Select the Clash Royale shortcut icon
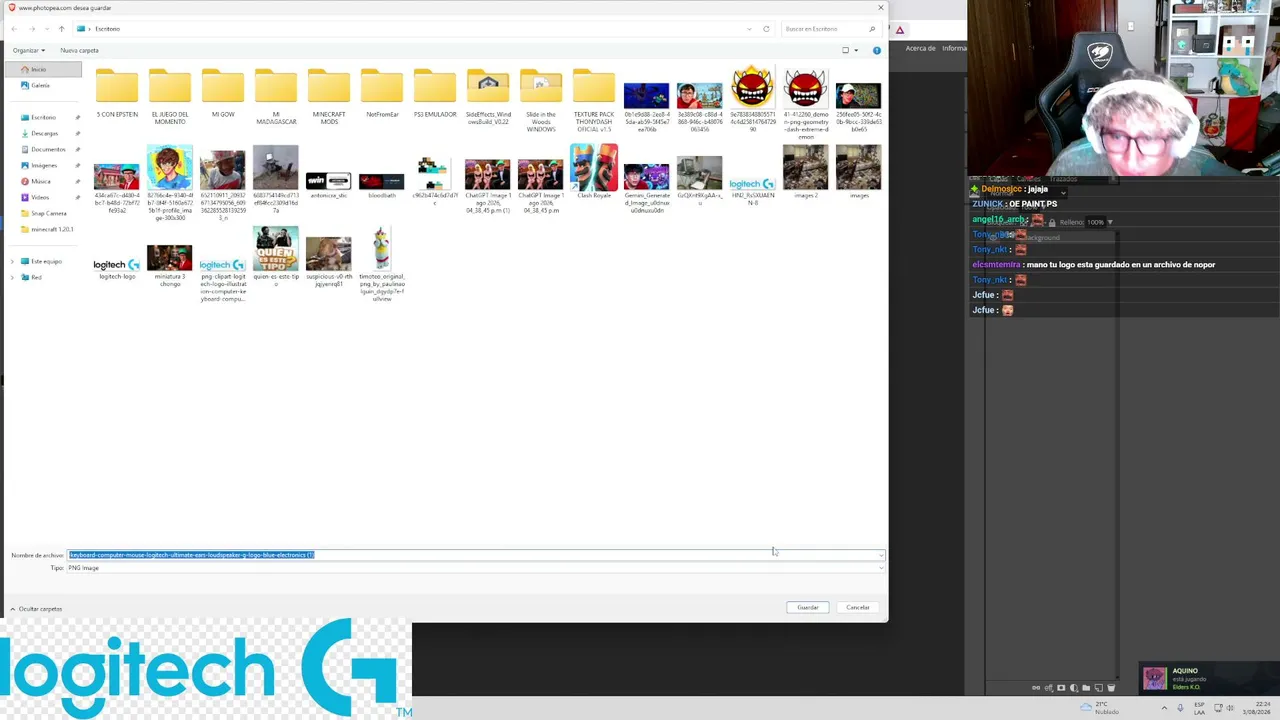 [594, 171]
